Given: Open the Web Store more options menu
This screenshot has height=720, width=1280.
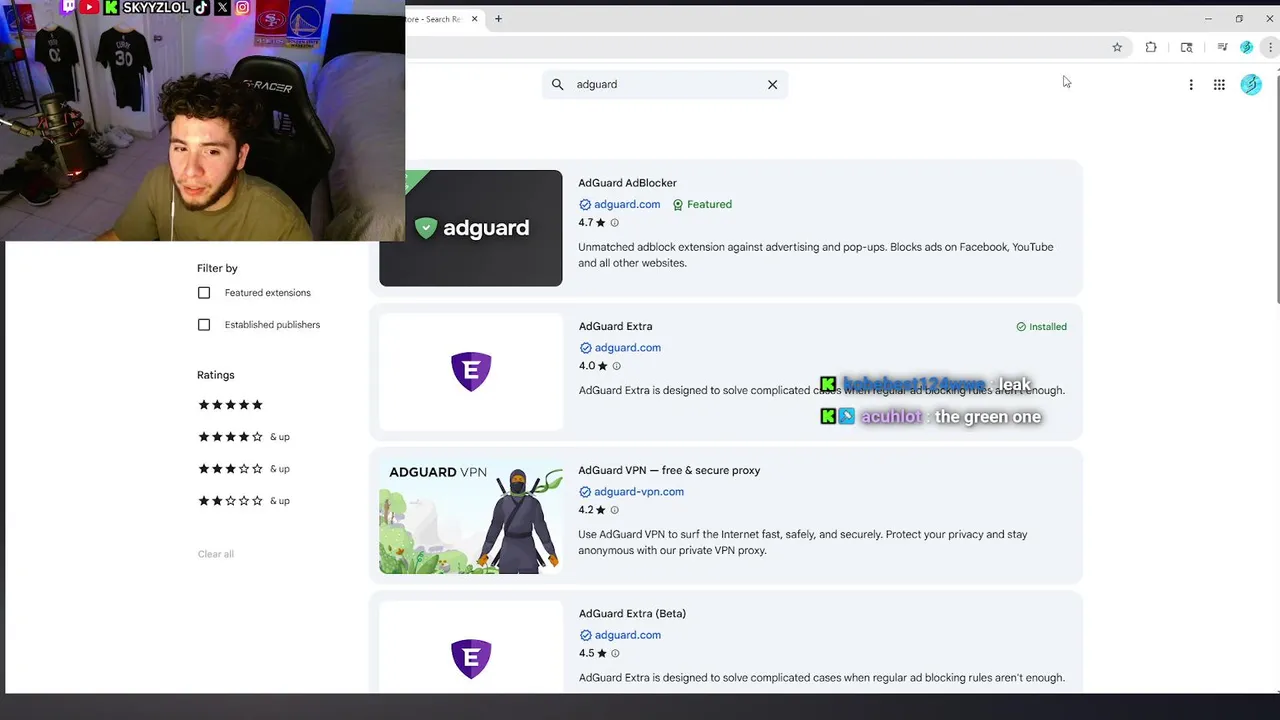Looking at the screenshot, I should [1191, 85].
